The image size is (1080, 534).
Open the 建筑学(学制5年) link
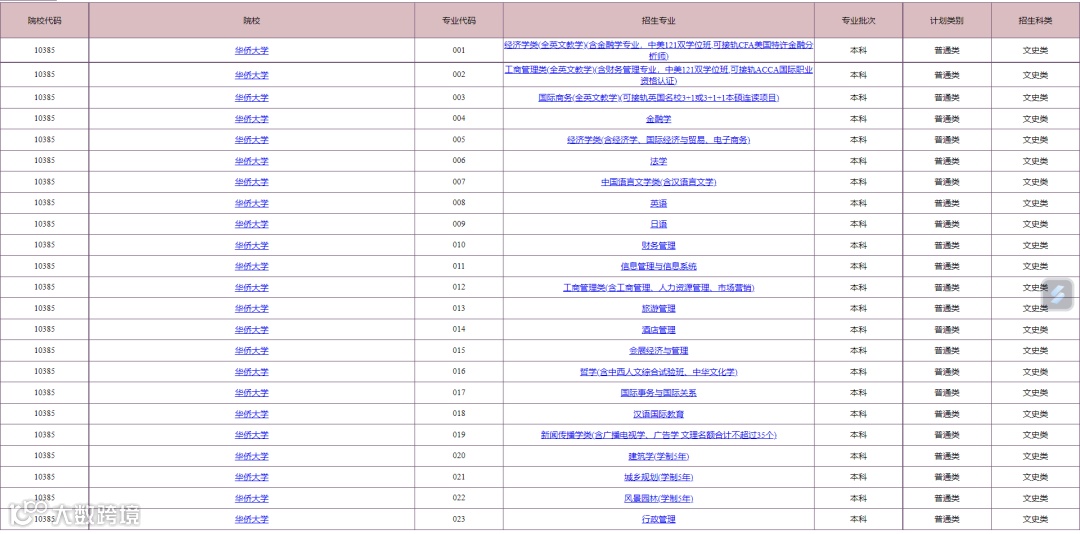click(658, 456)
